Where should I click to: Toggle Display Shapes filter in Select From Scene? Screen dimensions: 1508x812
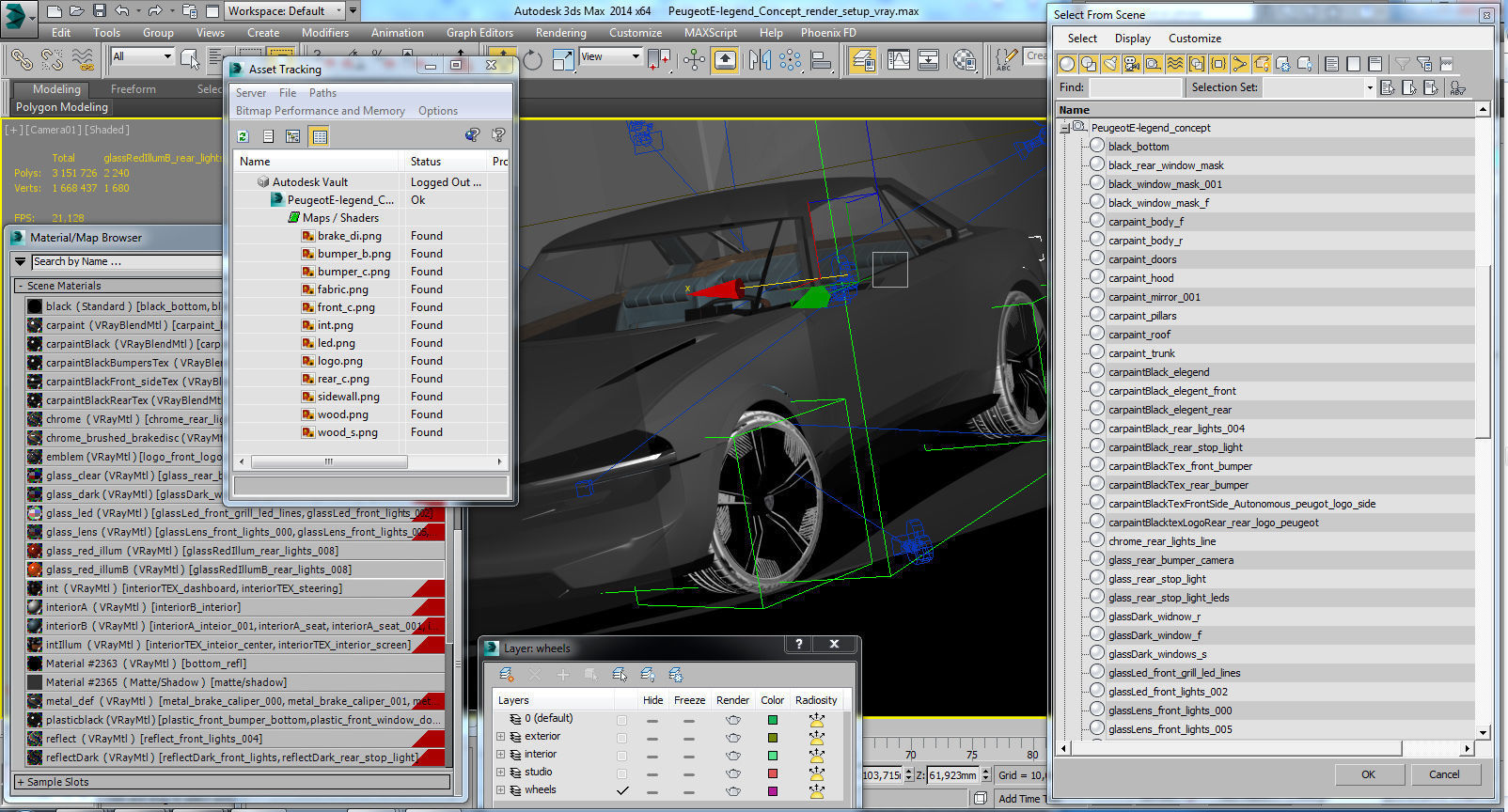(x=1089, y=64)
